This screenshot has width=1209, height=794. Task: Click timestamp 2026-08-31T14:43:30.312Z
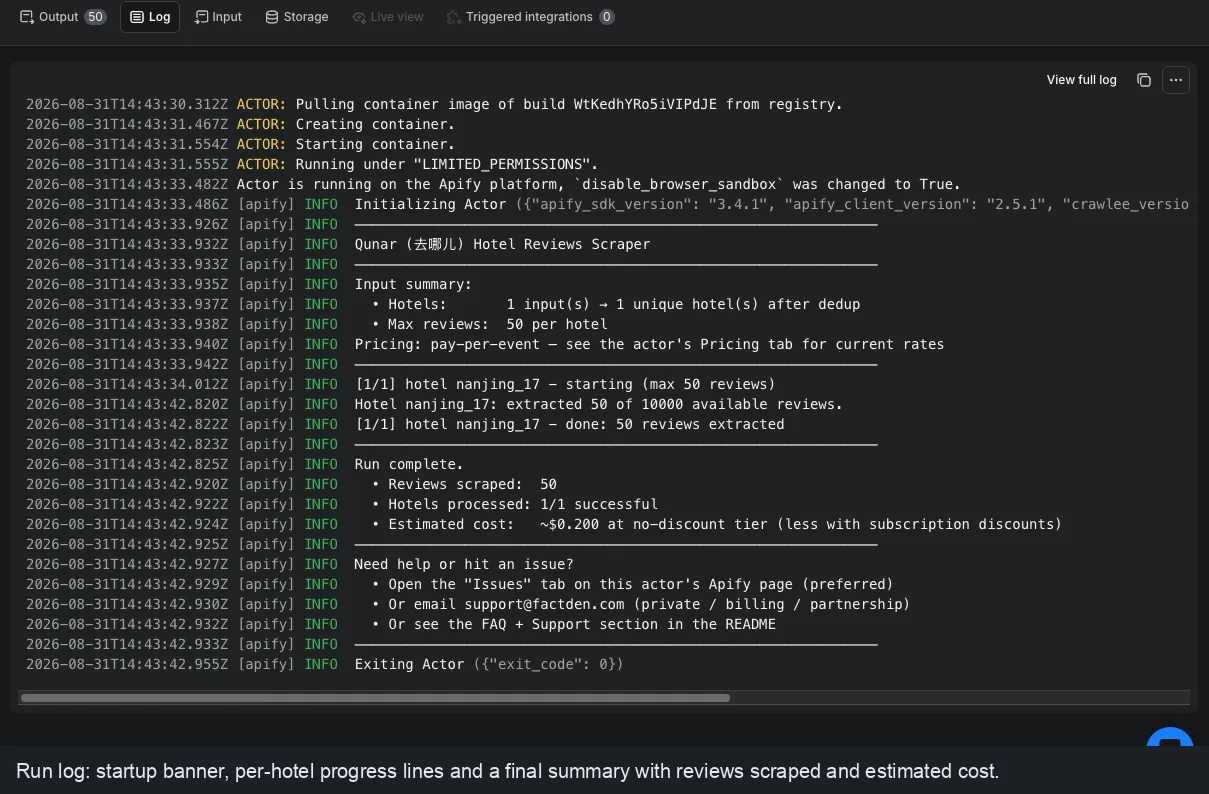tap(127, 104)
